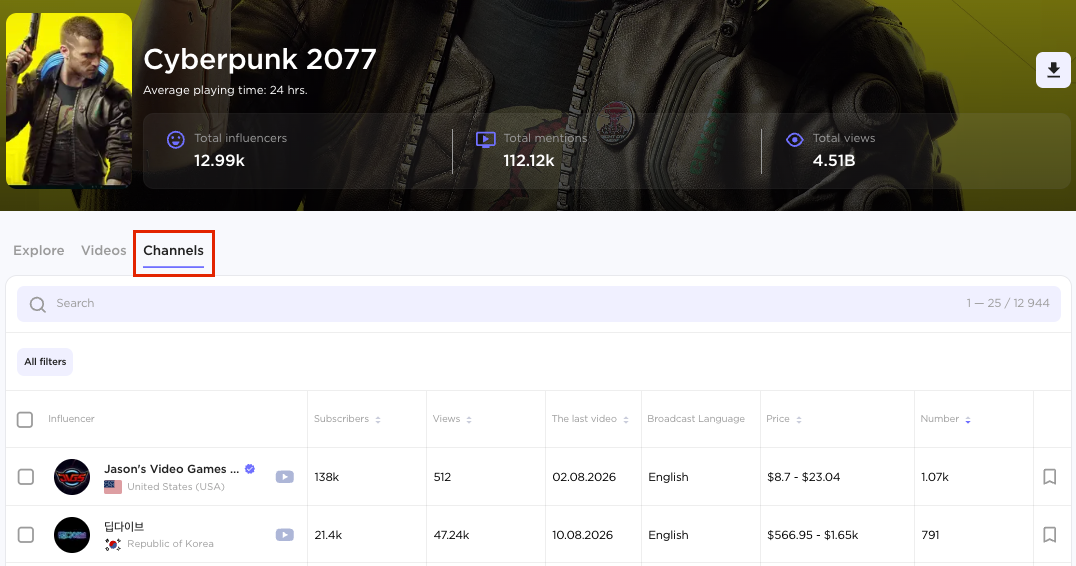Open the All filters panel
Screen dimensions: 1076x566
(x=45, y=362)
